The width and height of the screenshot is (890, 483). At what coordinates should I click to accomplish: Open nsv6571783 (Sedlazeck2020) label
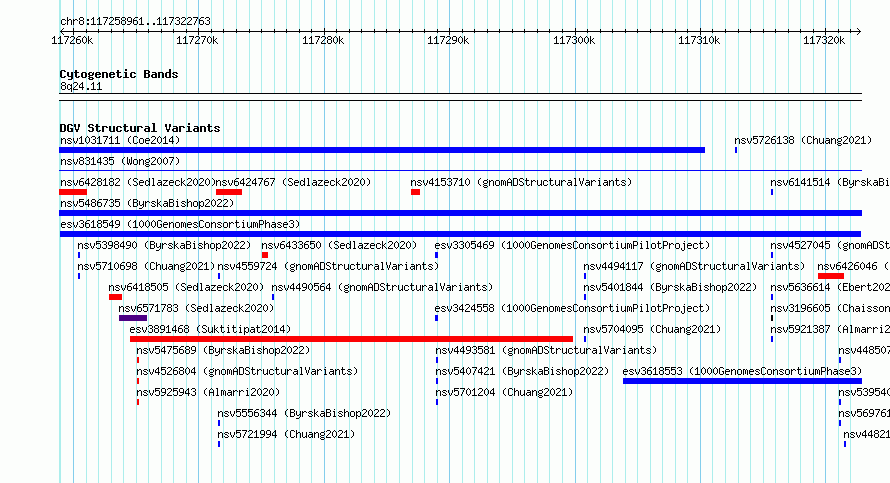[x=196, y=308]
